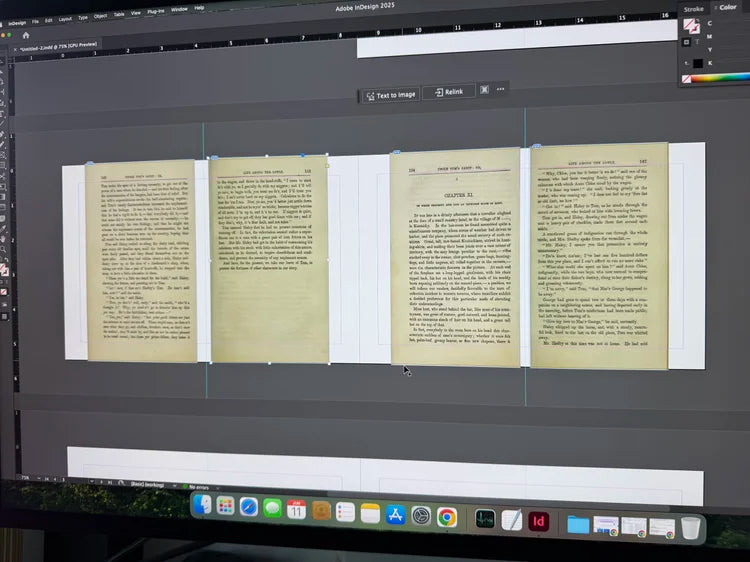Open the Plug-Ins menu
The image size is (750, 562).
[x=156, y=11]
